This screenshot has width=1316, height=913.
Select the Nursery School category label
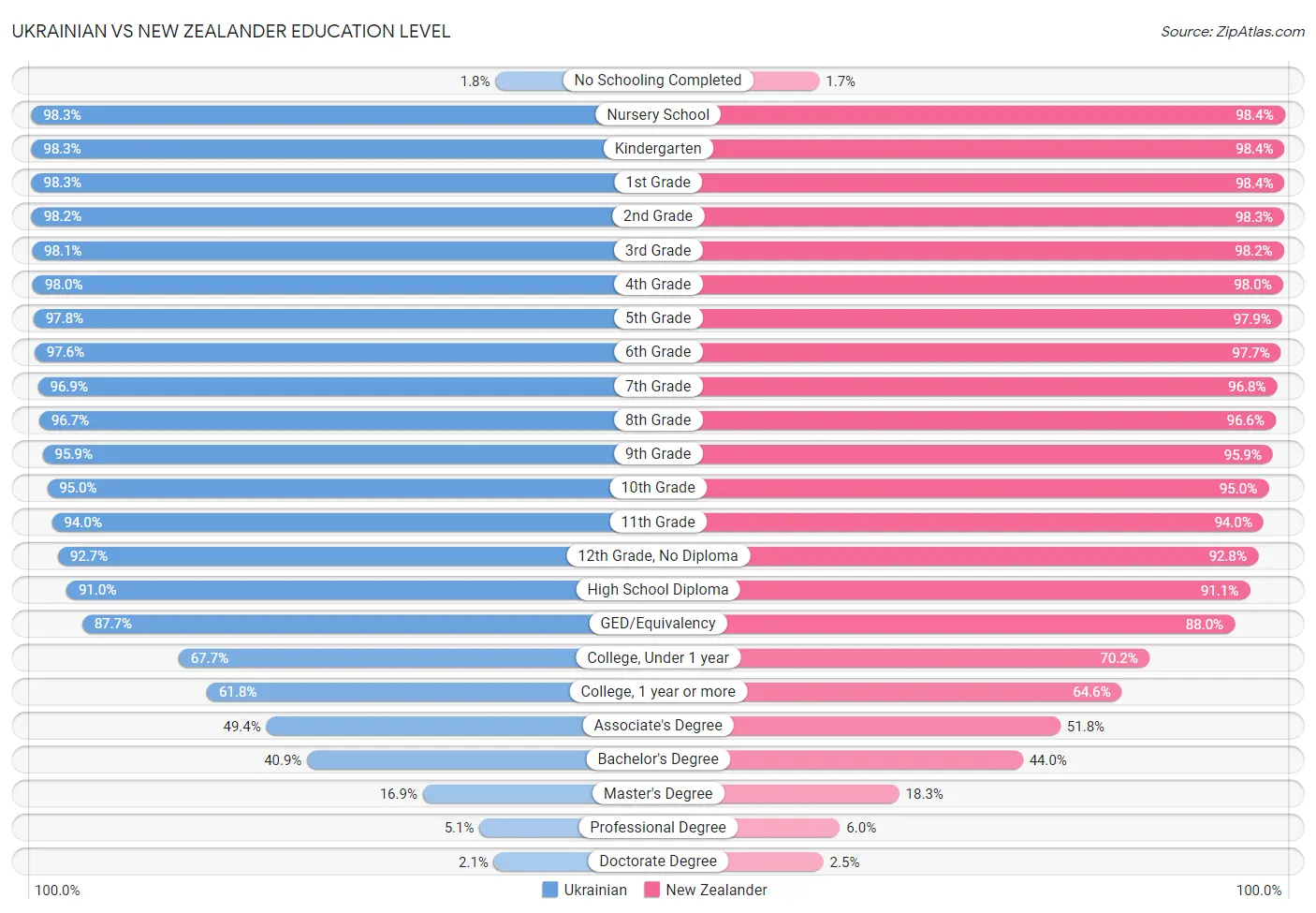(x=658, y=114)
